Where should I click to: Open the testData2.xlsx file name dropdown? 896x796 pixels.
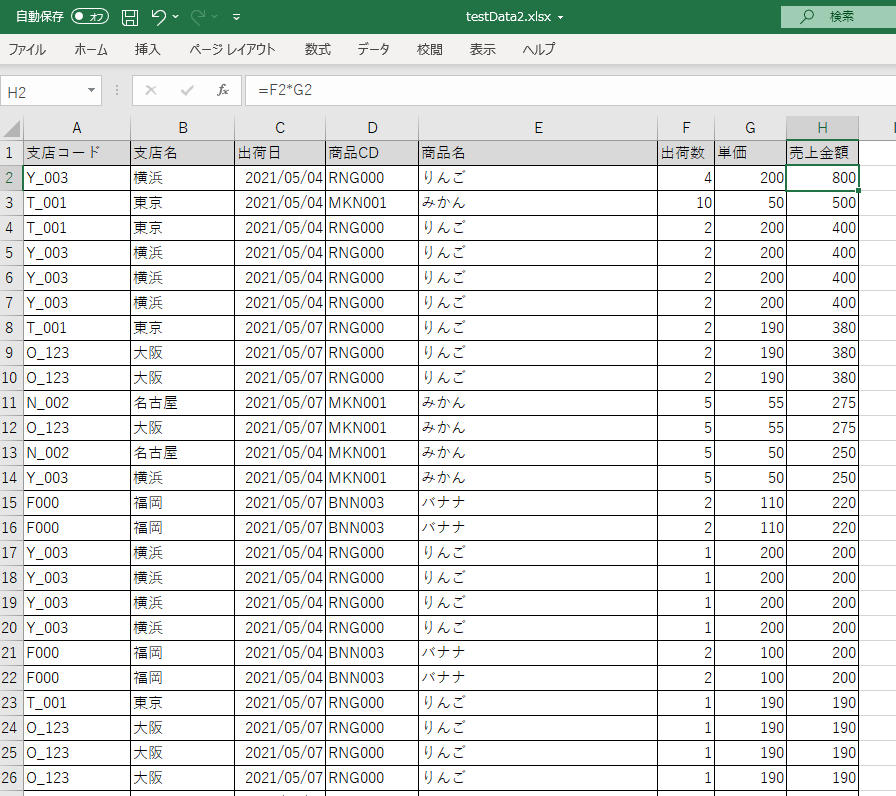point(561,18)
